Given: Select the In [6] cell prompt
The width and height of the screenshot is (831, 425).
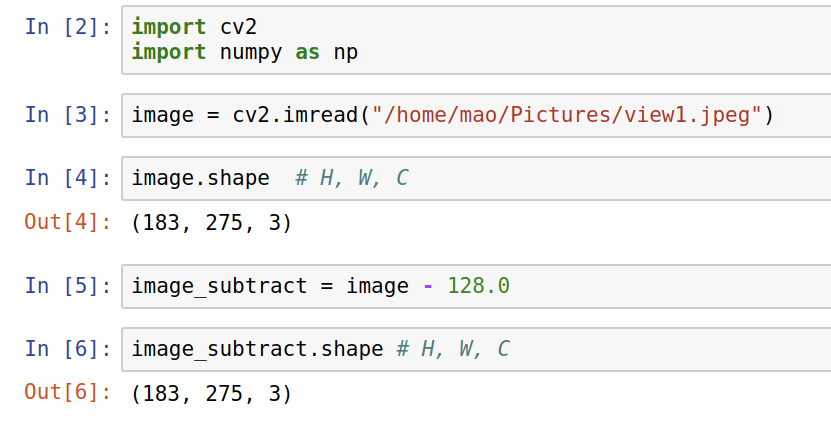Looking at the screenshot, I should (68, 349).
